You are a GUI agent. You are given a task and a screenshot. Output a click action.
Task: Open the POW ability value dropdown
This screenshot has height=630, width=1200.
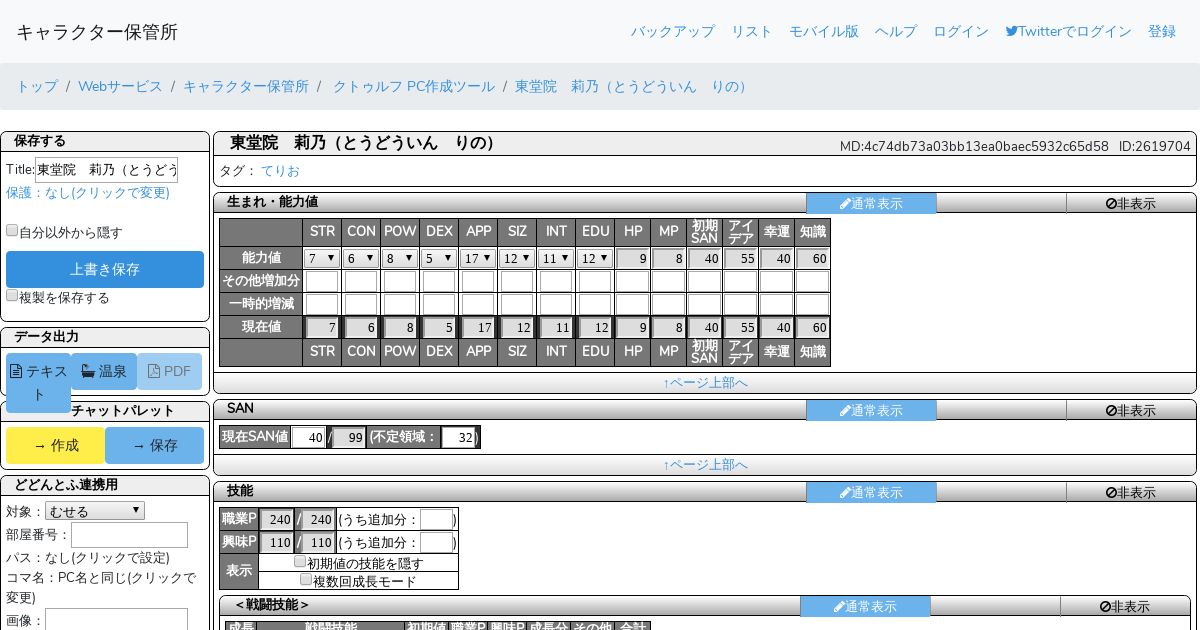[400, 258]
